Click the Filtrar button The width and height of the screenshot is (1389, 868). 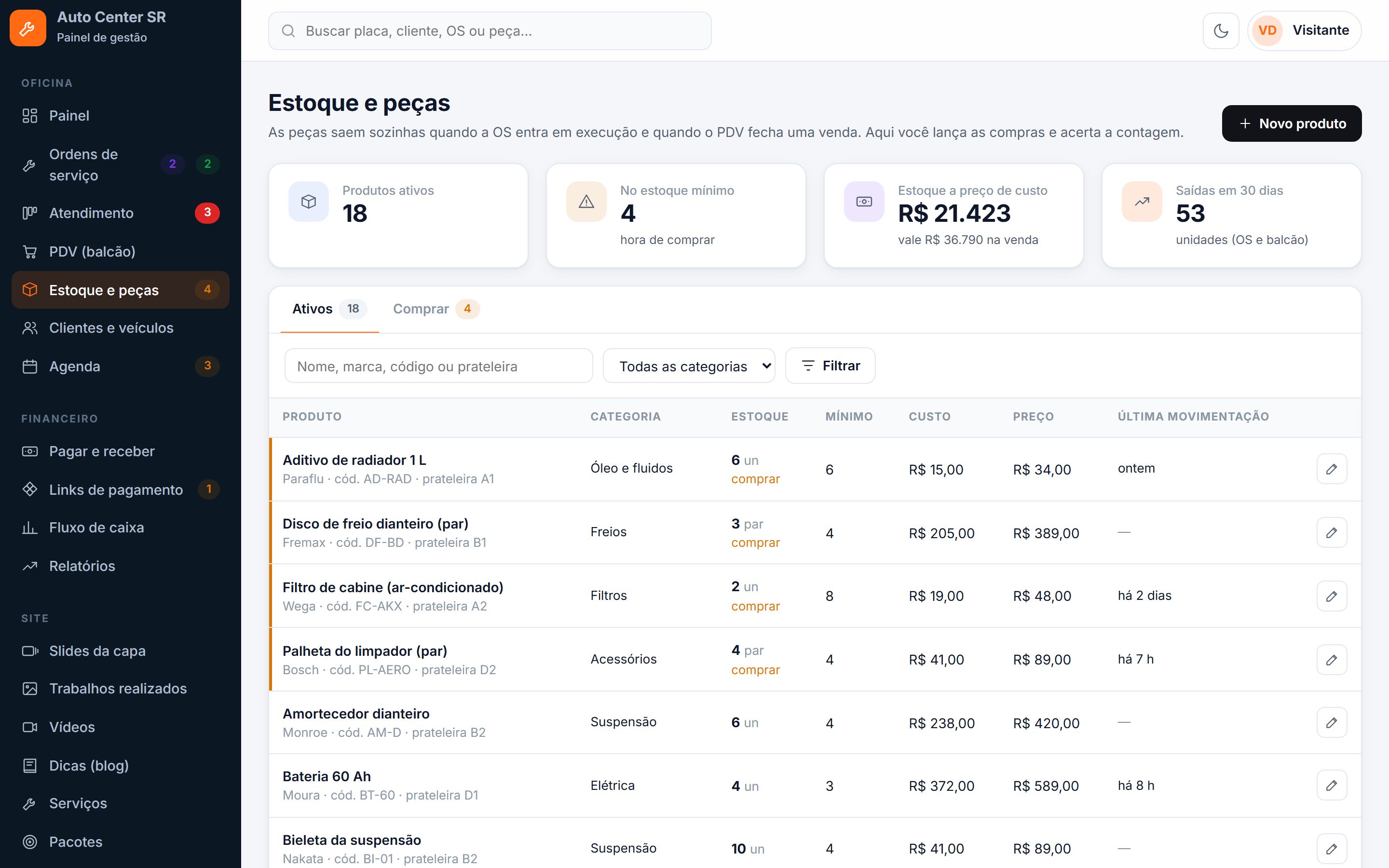point(830,366)
